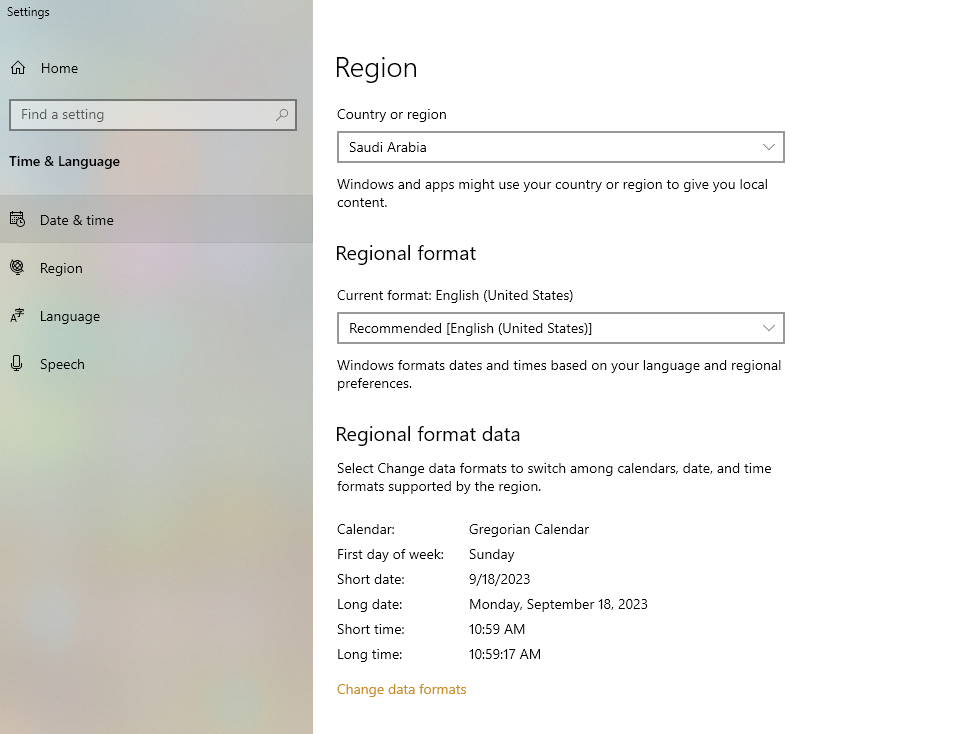Viewport: 979px width, 734px height.
Task: Click the local content description text
Action: pos(553,193)
